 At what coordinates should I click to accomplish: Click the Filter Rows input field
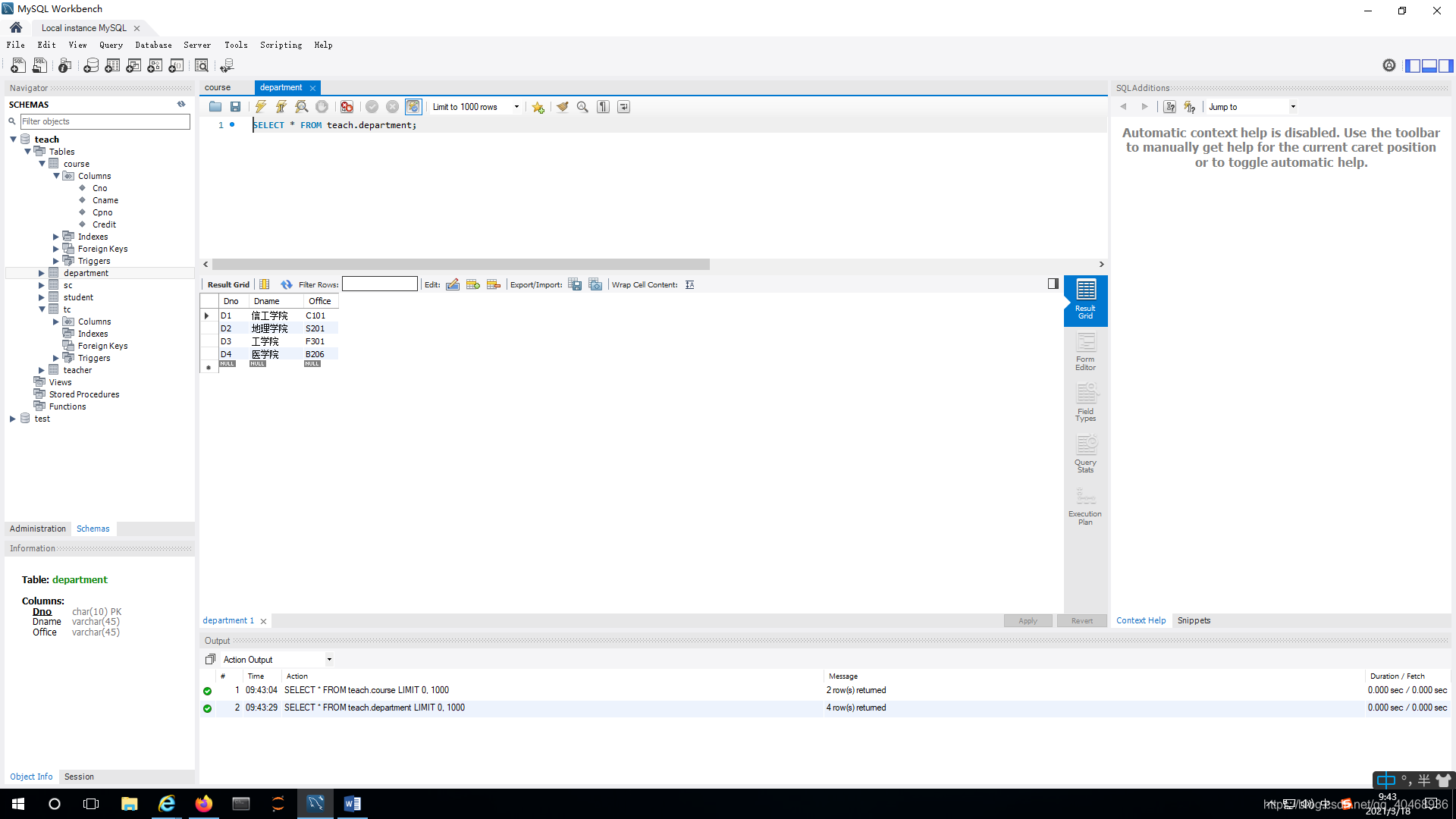tap(379, 284)
